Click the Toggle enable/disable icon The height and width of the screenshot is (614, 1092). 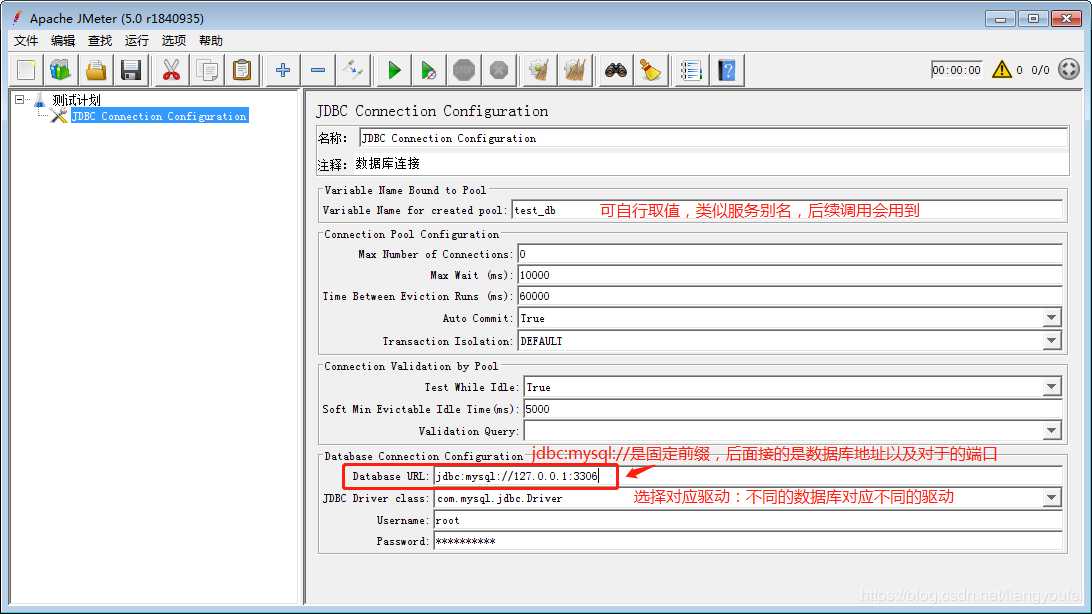(x=352, y=70)
